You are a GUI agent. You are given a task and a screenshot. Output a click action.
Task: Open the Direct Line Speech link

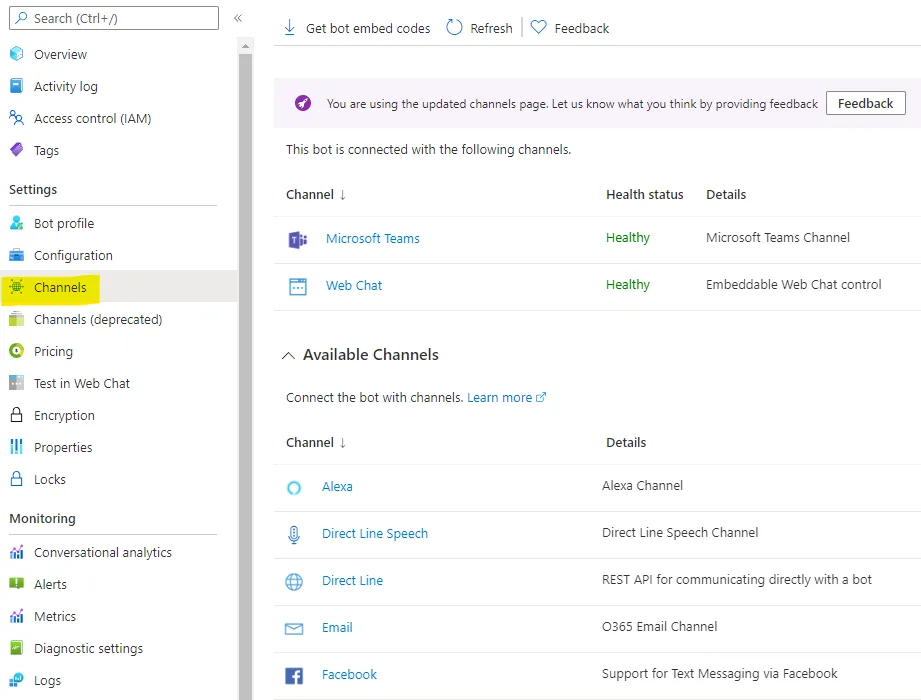[375, 533]
